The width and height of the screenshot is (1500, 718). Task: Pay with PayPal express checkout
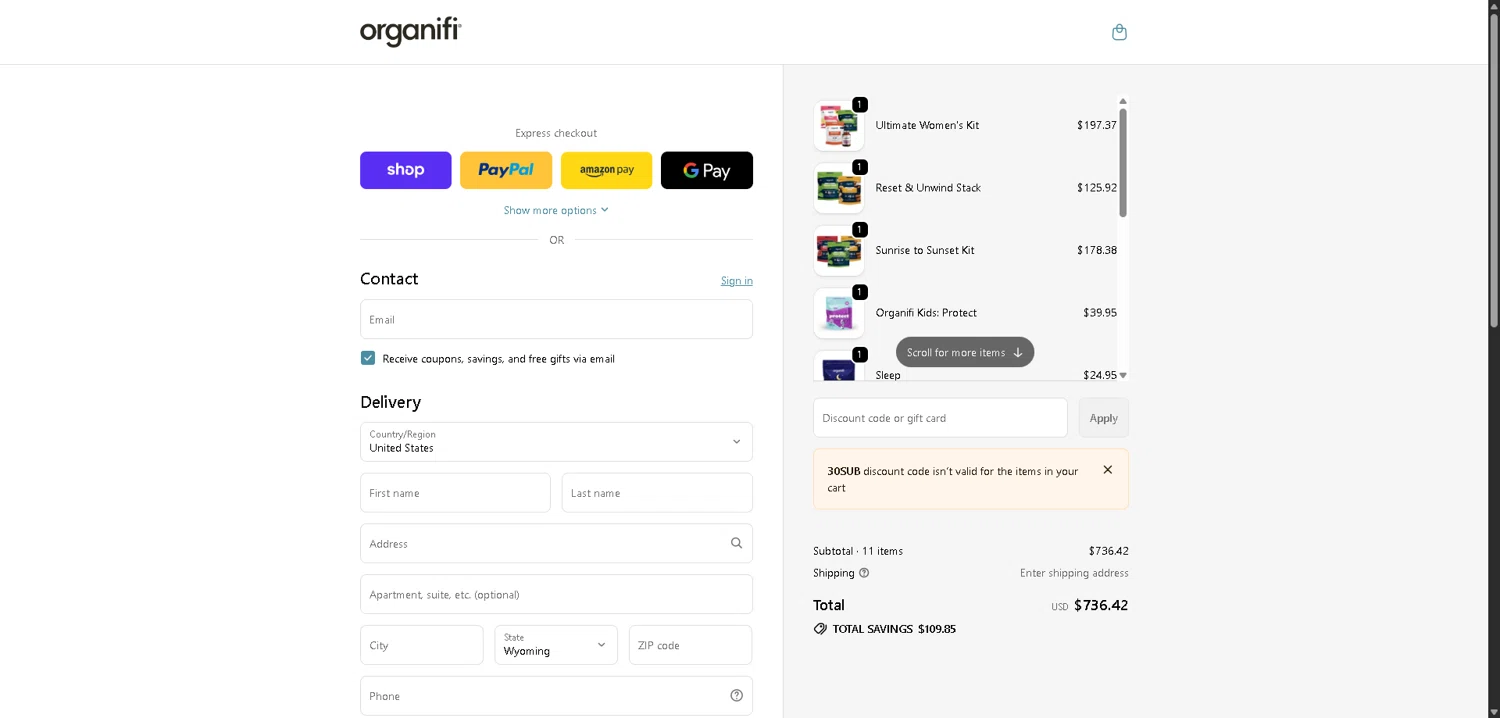[506, 170]
